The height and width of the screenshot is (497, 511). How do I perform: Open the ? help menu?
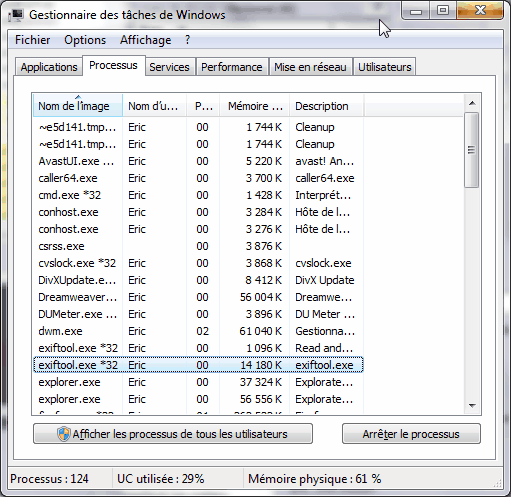tap(187, 40)
